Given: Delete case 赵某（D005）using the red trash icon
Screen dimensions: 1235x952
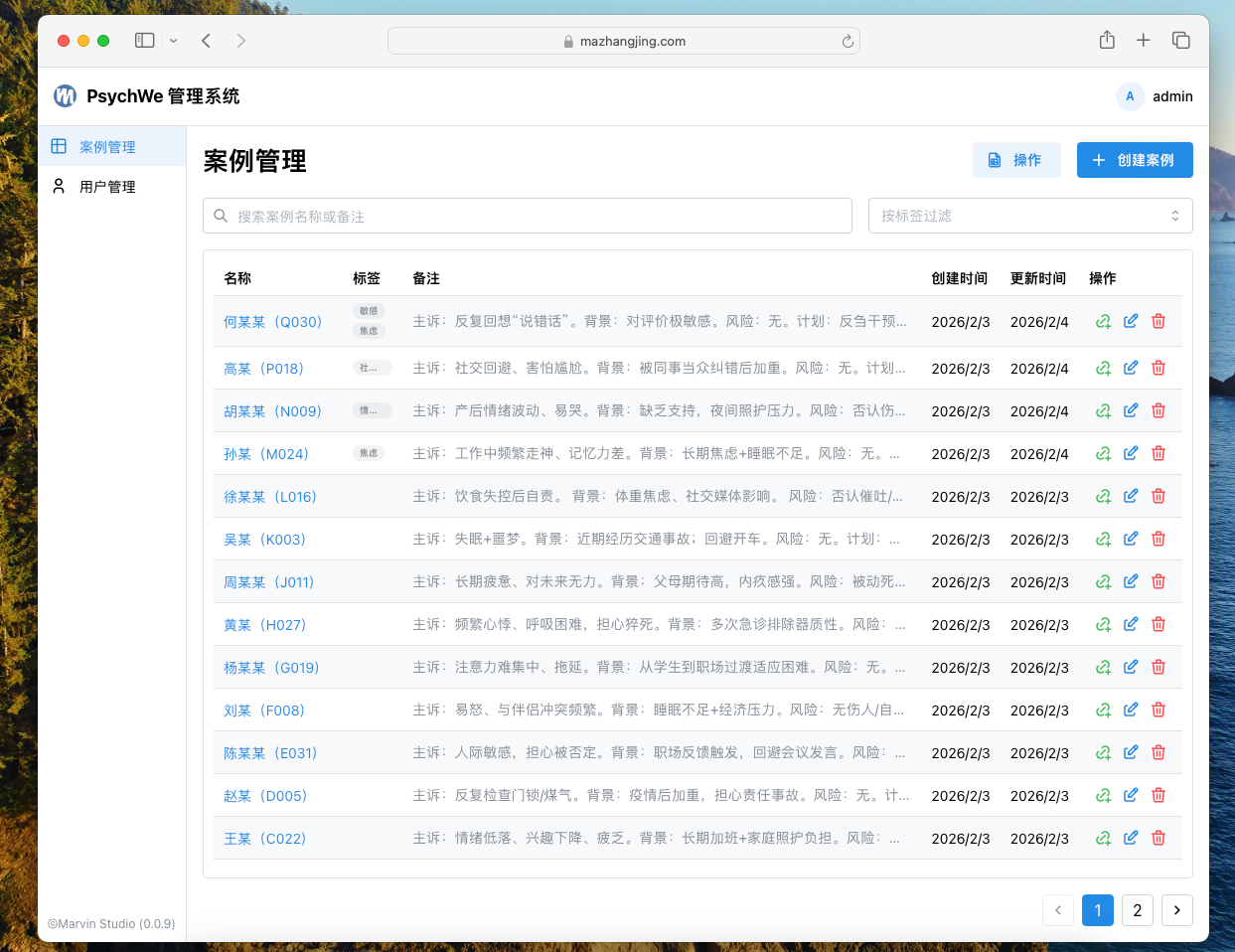Looking at the screenshot, I should 1158,795.
